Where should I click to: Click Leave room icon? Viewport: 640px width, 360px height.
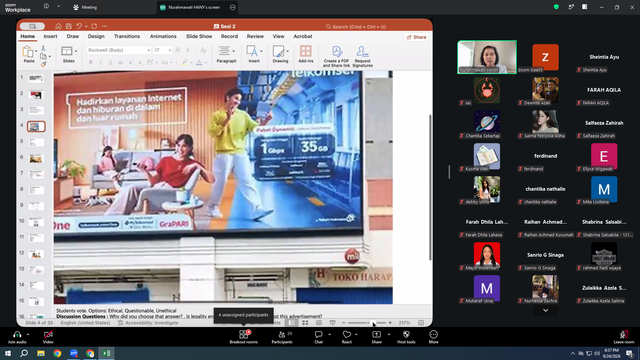point(624,337)
